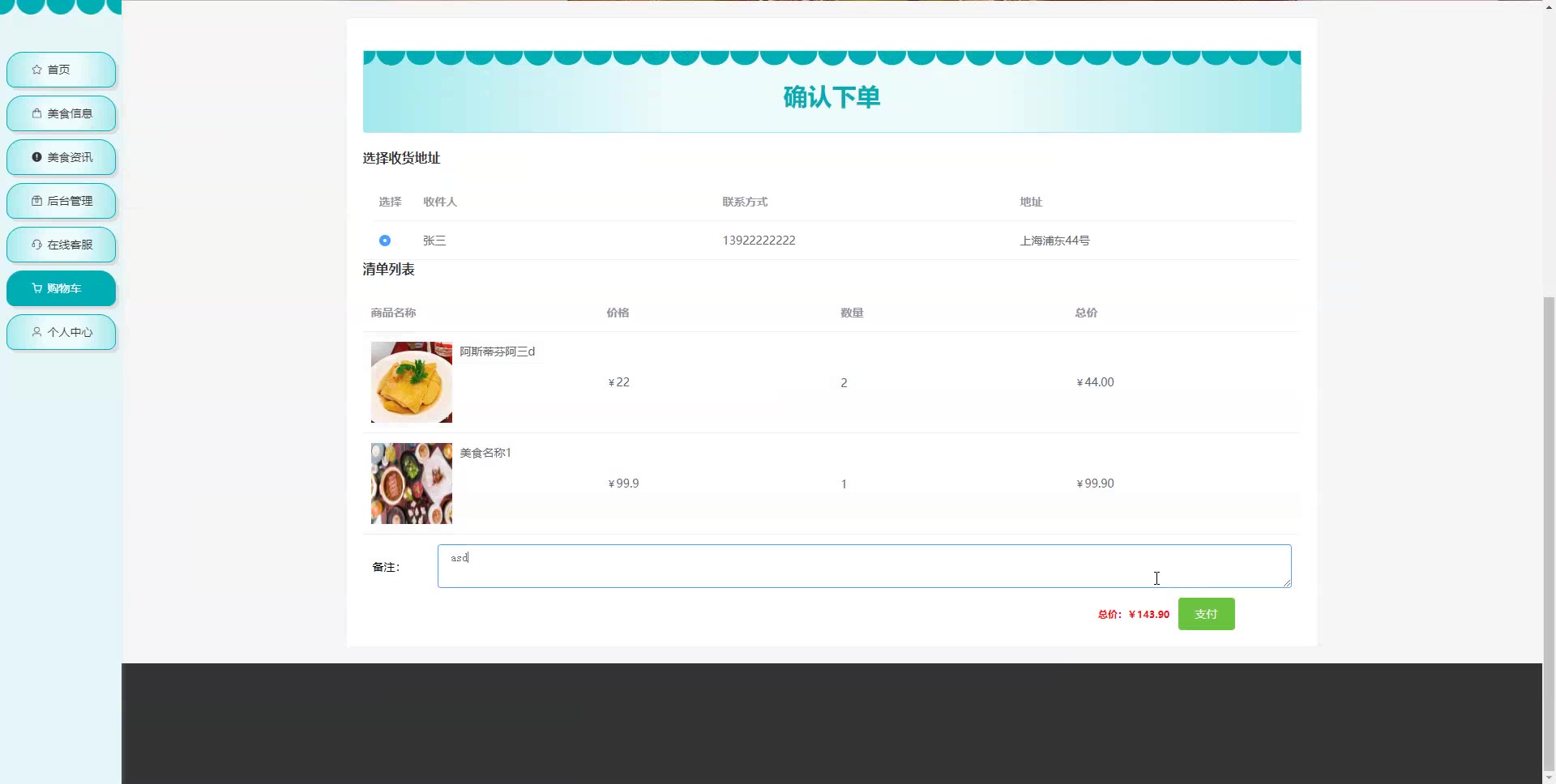
Task: Click the 地址 column header
Action: 1031,202
